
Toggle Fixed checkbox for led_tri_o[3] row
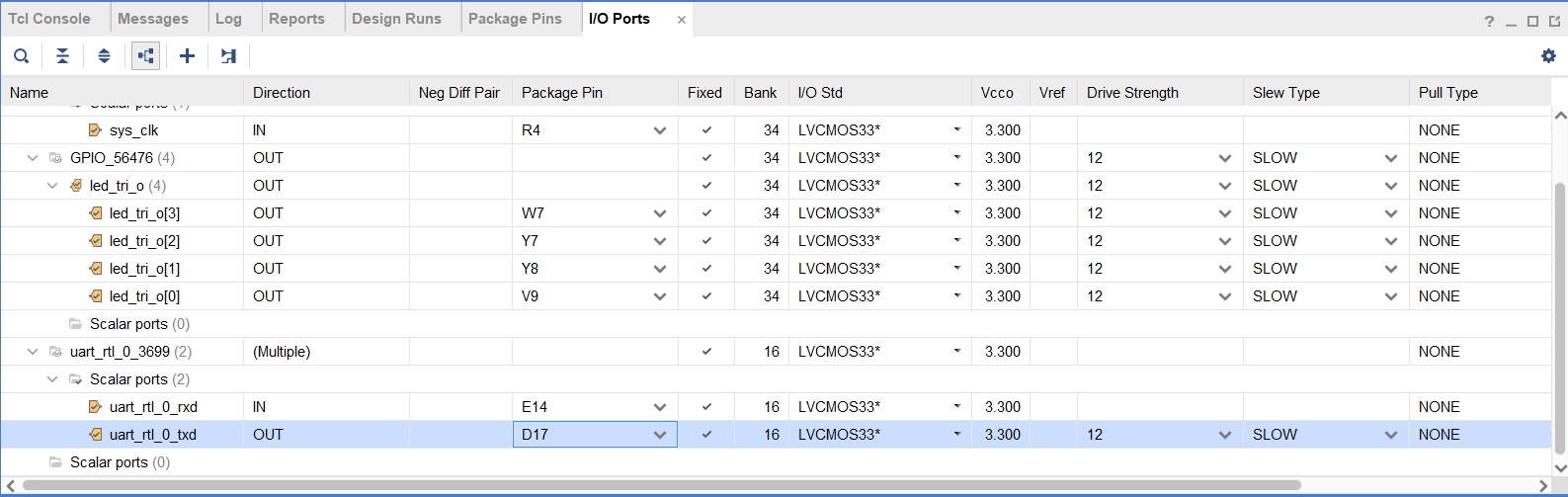tap(706, 213)
